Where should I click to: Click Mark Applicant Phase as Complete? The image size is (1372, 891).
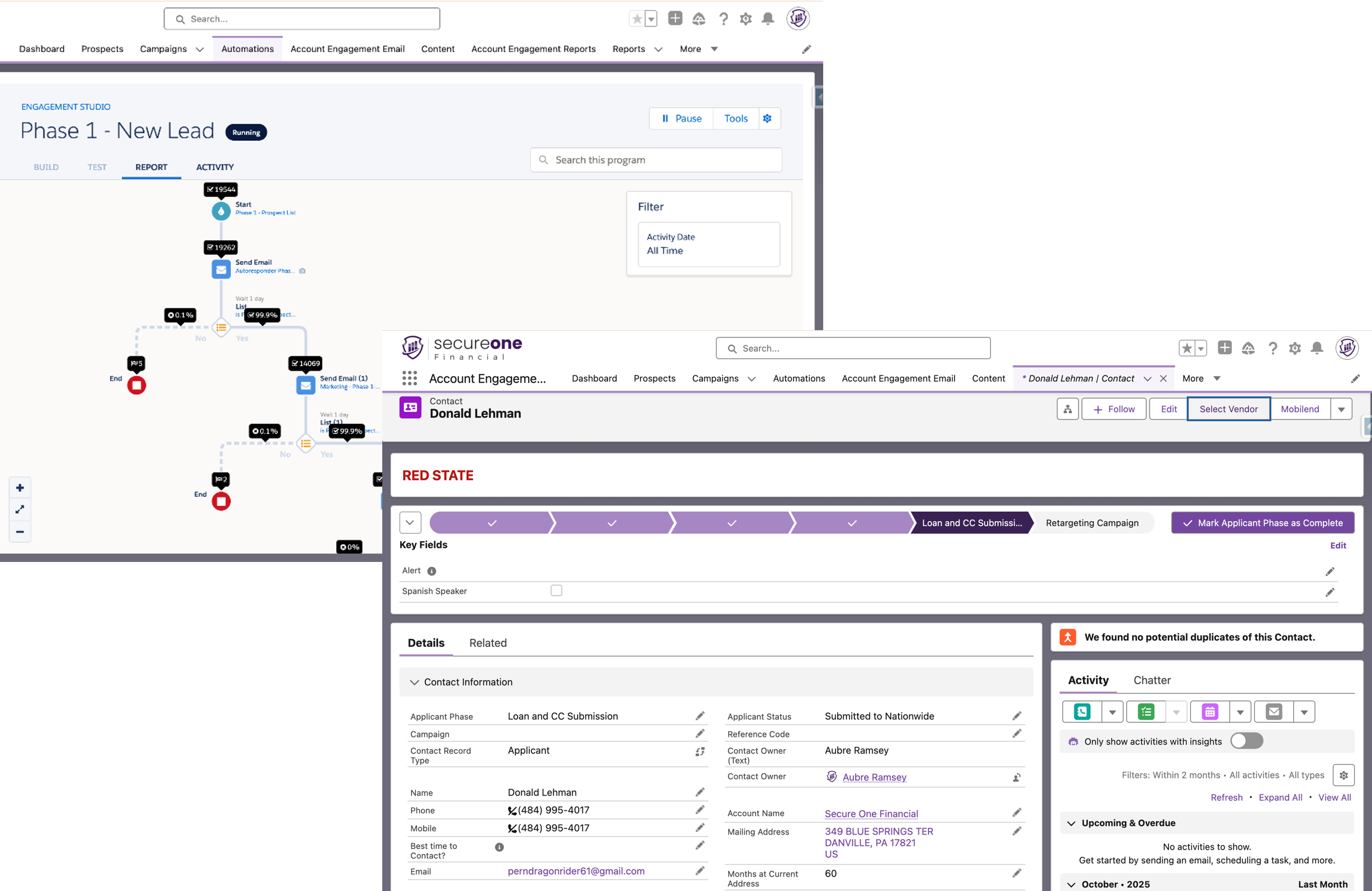(x=1262, y=523)
